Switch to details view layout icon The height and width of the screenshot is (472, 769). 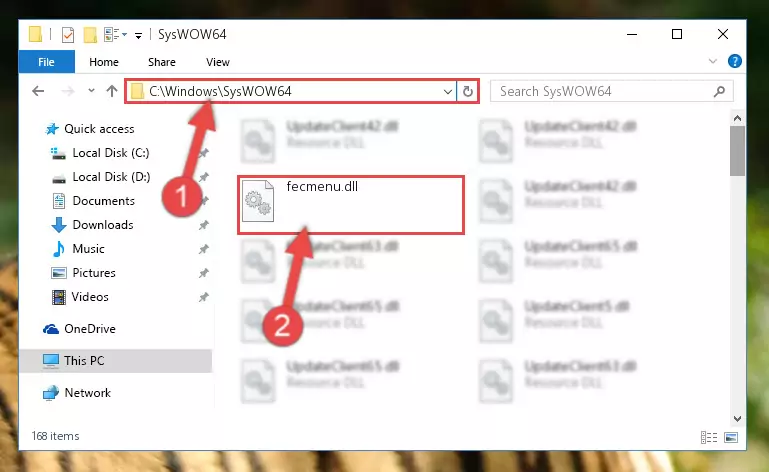click(x=709, y=437)
